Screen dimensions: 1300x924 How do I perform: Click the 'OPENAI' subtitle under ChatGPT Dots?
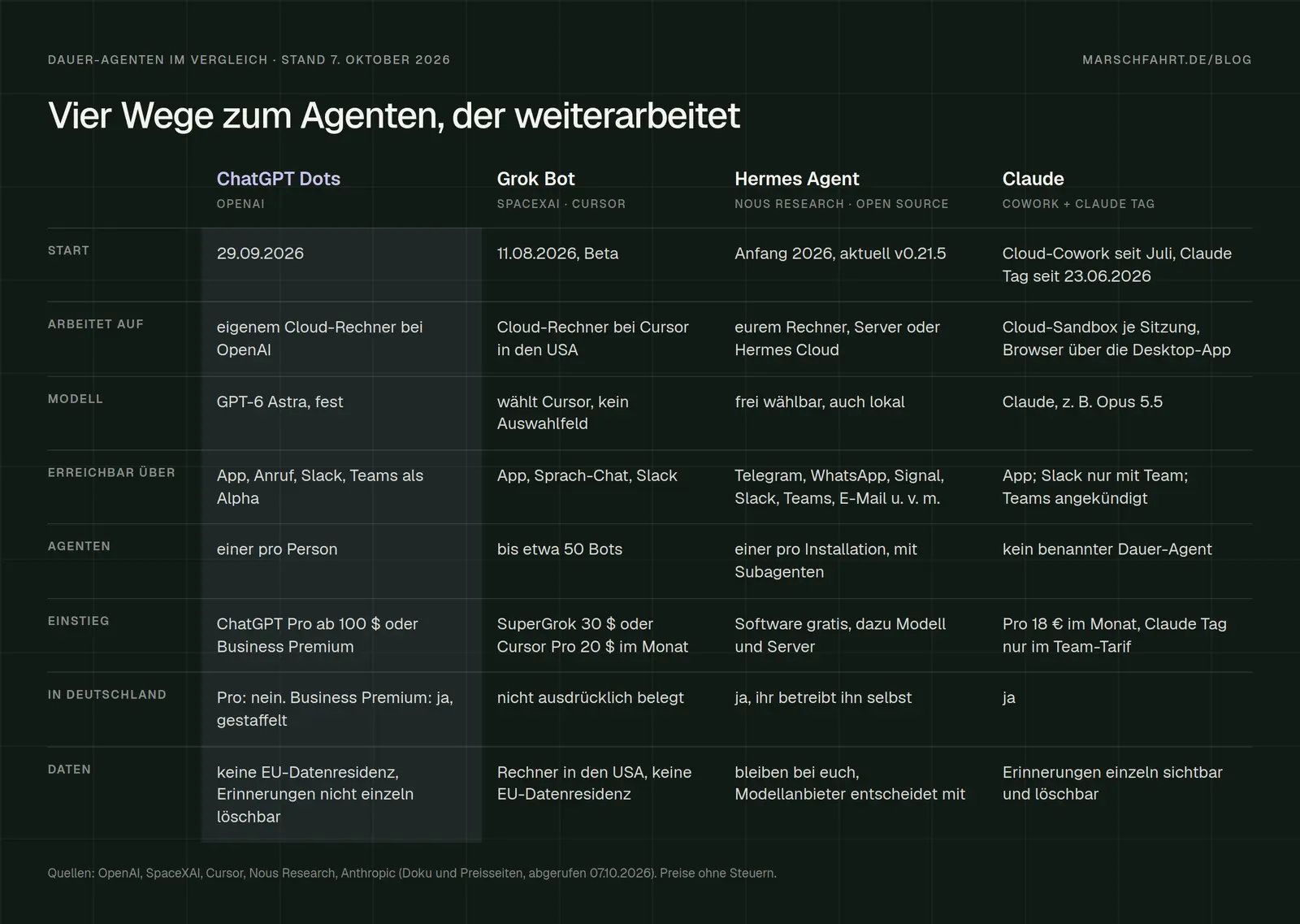click(240, 204)
